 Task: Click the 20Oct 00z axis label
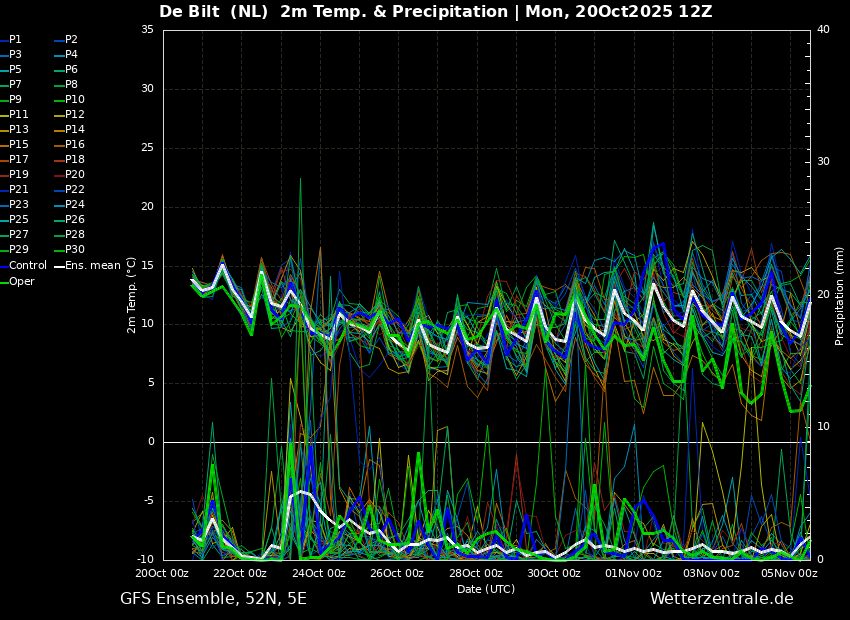pyautogui.click(x=162, y=573)
